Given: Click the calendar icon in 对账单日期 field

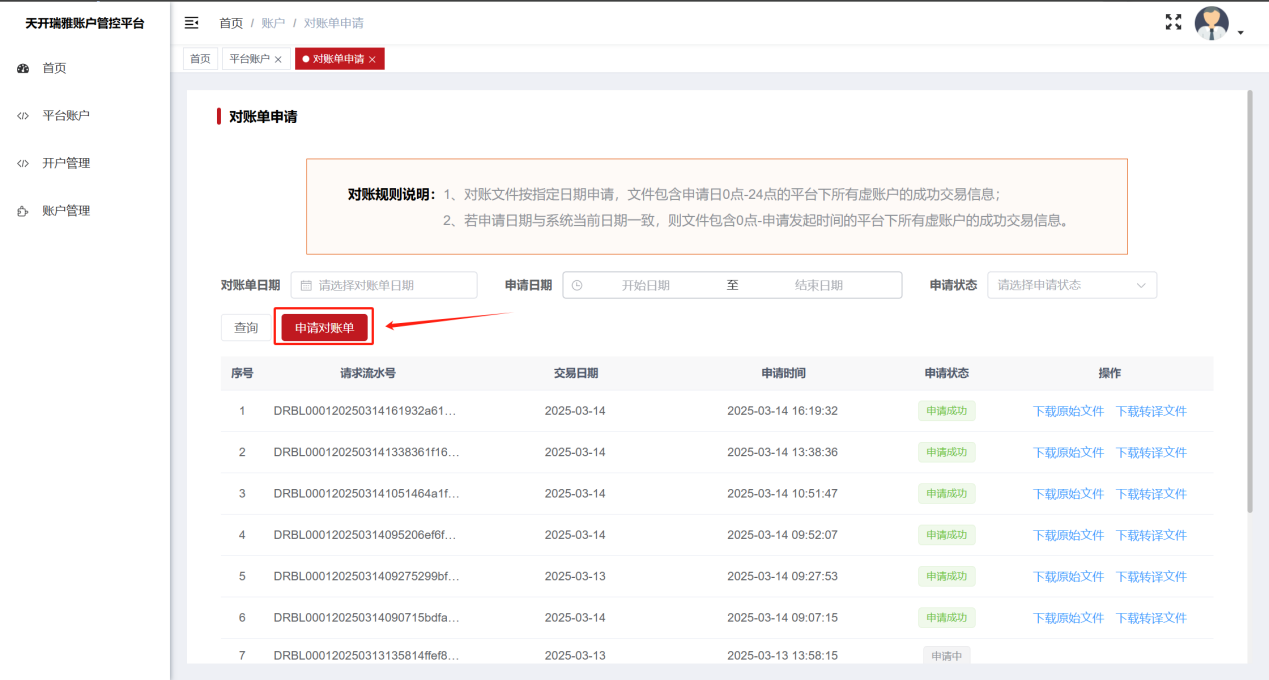Looking at the screenshot, I should 306,285.
